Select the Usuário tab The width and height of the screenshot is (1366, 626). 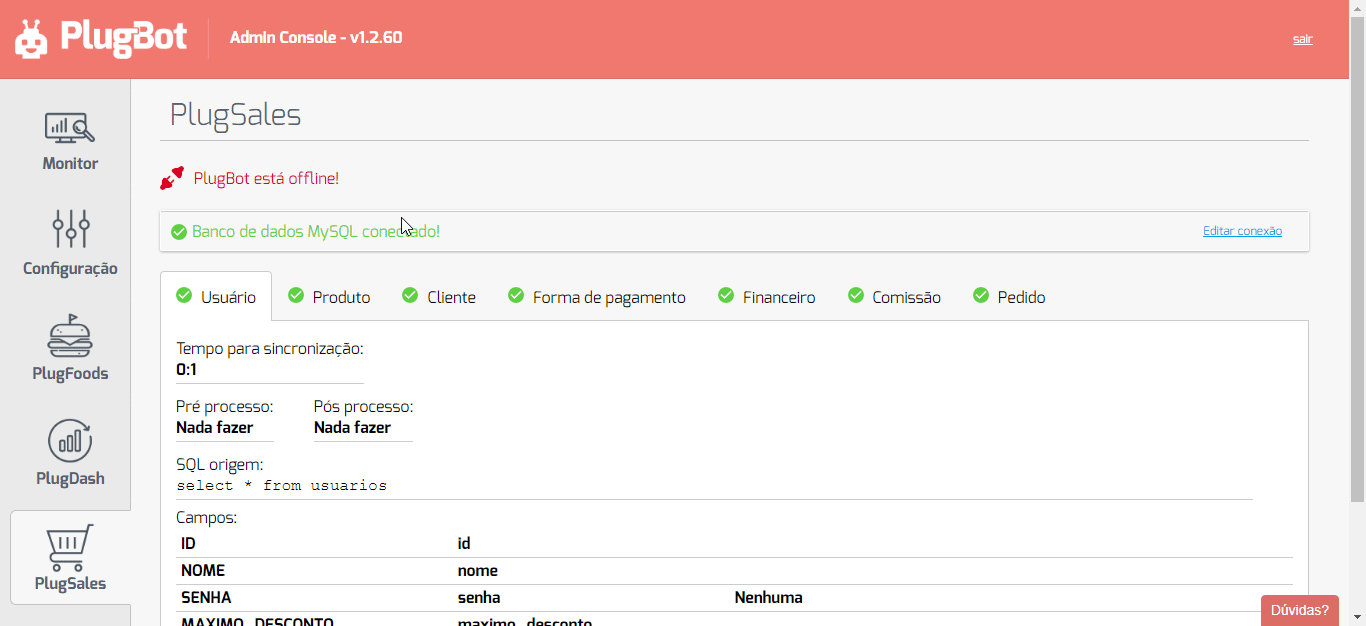pos(216,297)
